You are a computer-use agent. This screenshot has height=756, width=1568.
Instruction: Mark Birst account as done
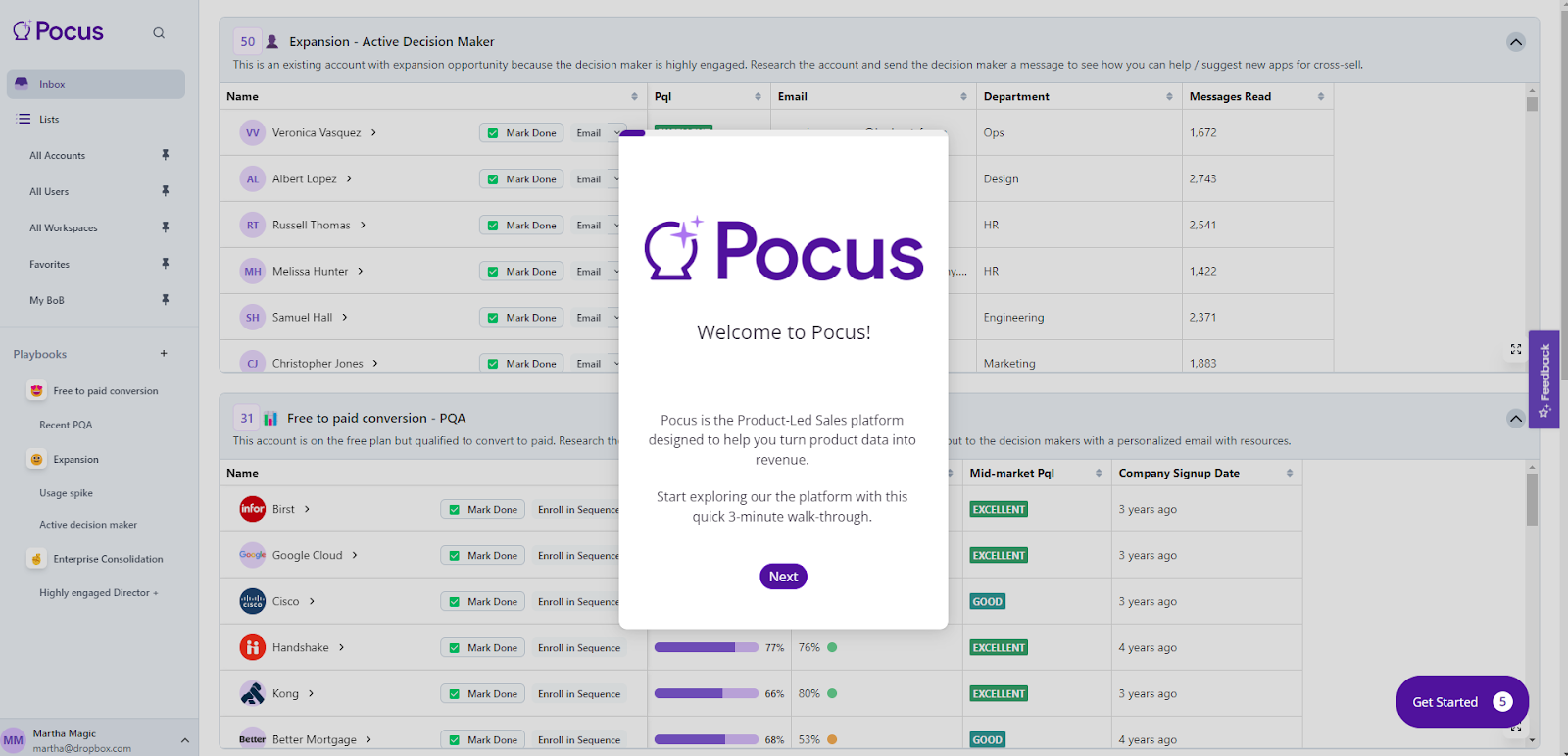point(483,509)
